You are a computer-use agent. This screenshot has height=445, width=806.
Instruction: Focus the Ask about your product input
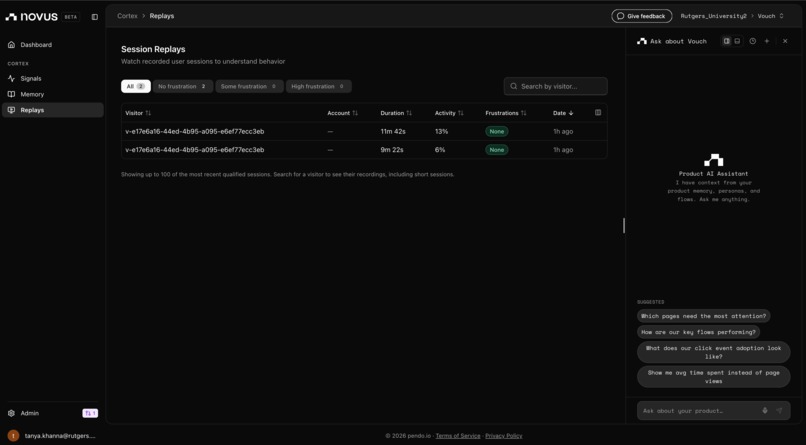pos(713,411)
